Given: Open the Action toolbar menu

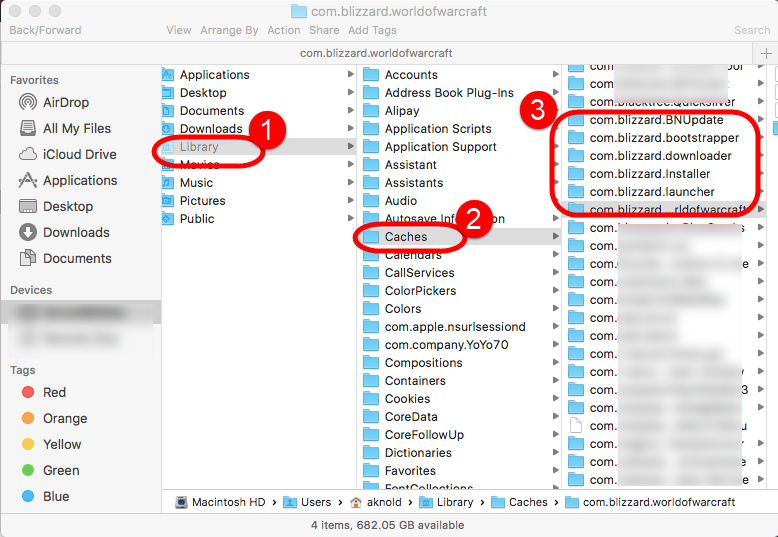Looking at the screenshot, I should click(284, 30).
